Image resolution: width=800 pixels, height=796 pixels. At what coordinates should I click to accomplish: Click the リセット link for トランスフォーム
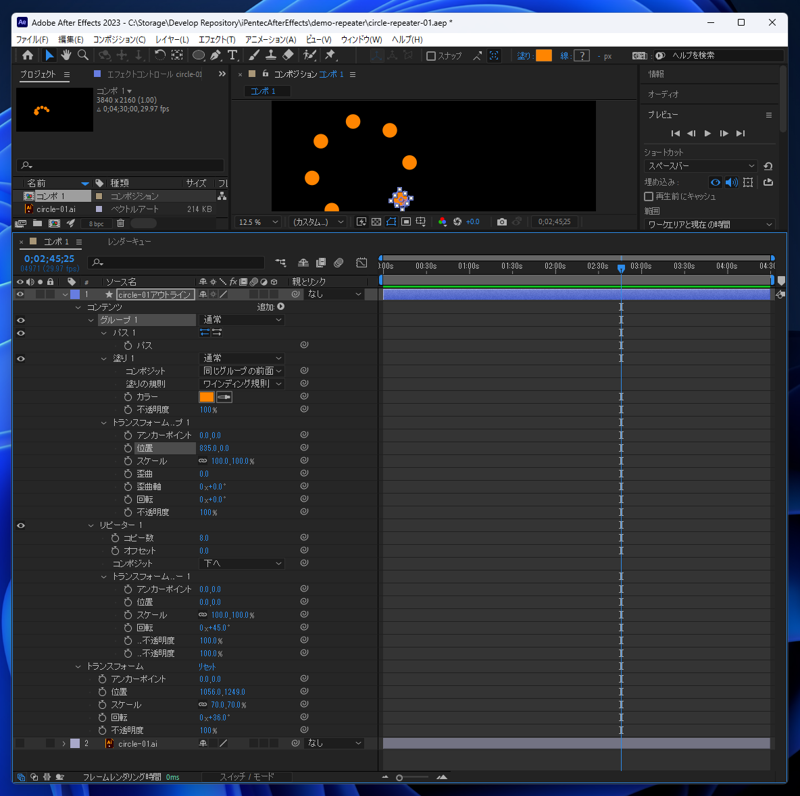[207, 667]
